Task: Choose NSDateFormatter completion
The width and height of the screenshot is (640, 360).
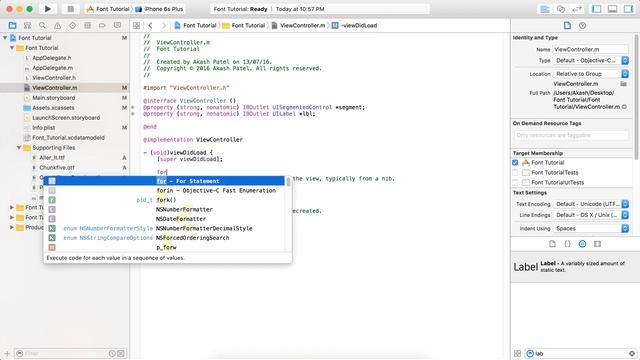Action: [x=164, y=219]
